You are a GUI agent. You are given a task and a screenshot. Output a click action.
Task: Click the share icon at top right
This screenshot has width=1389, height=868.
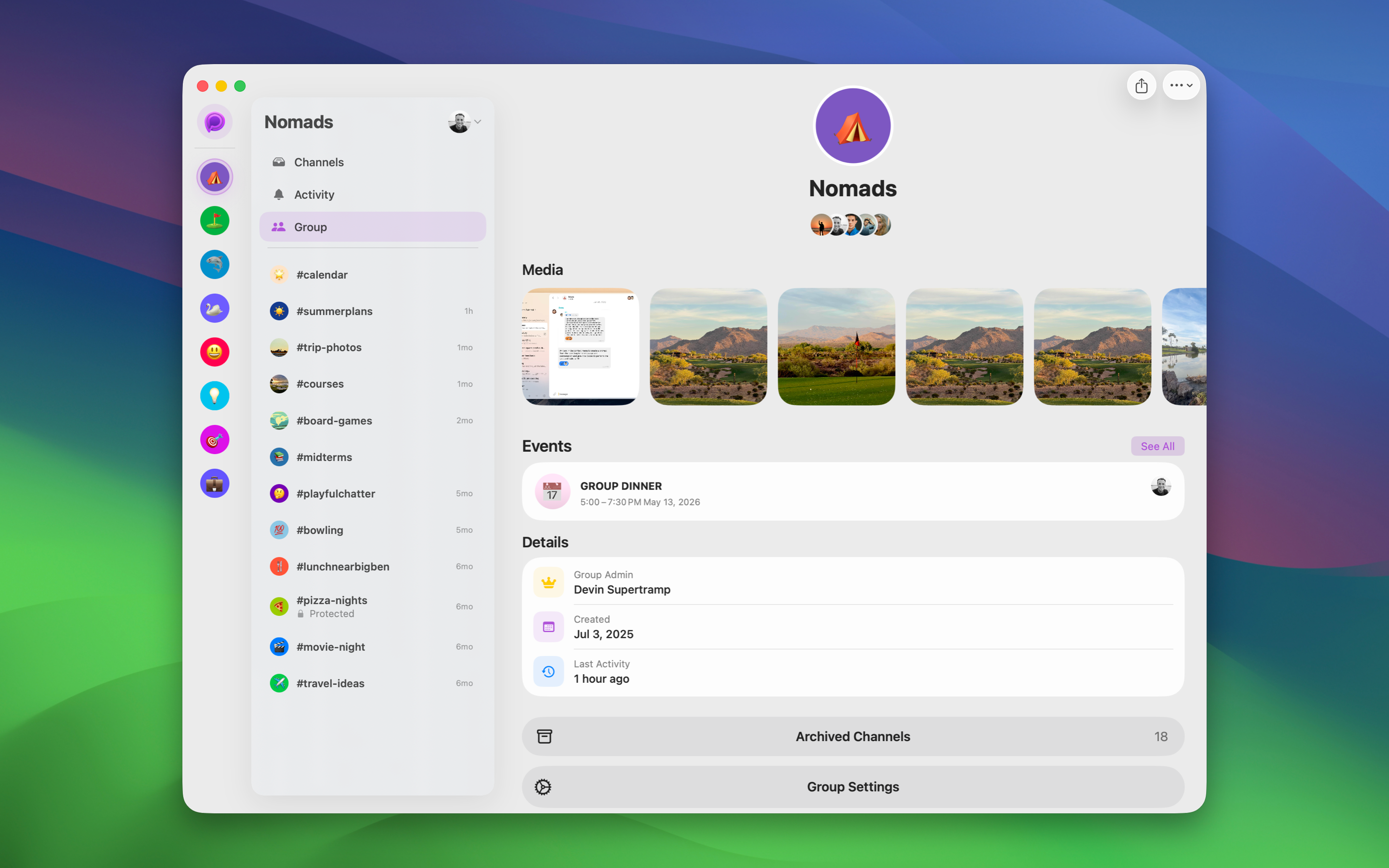(x=1141, y=85)
